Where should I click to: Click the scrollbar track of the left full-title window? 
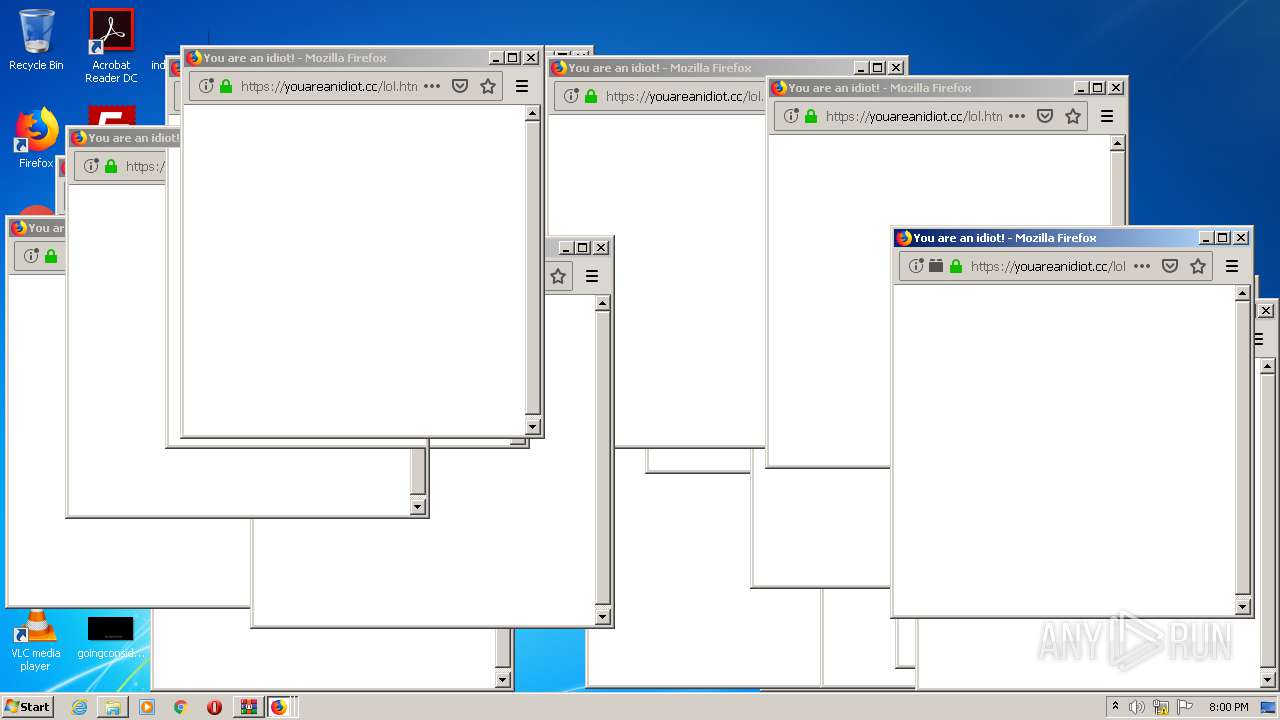[x=533, y=270]
